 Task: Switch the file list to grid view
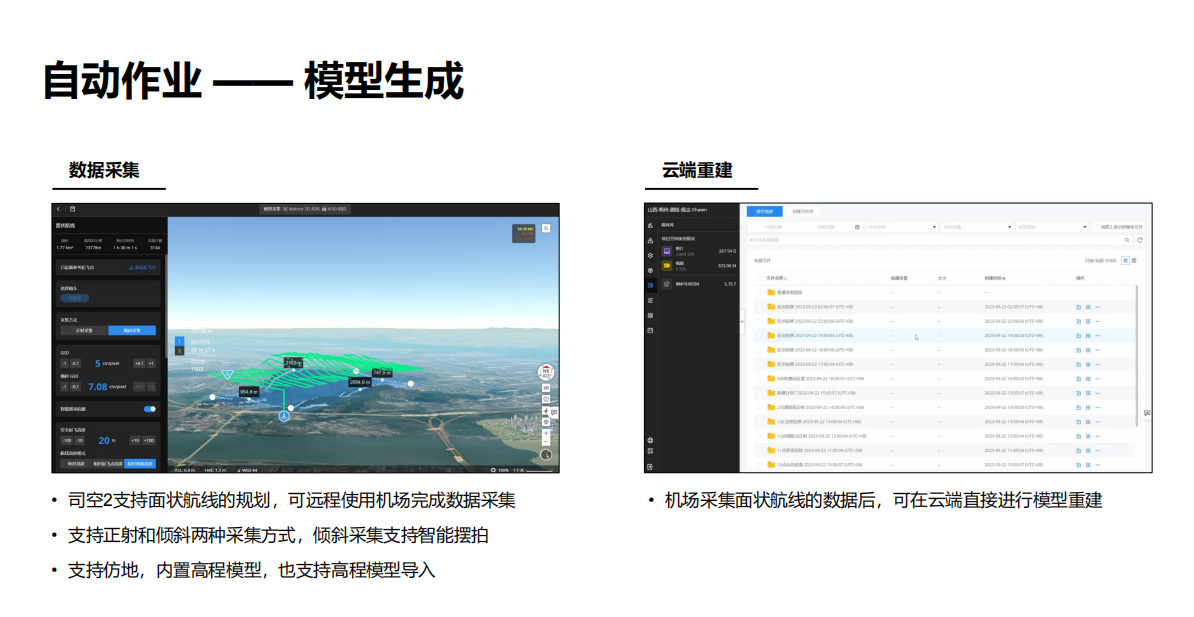[1133, 260]
